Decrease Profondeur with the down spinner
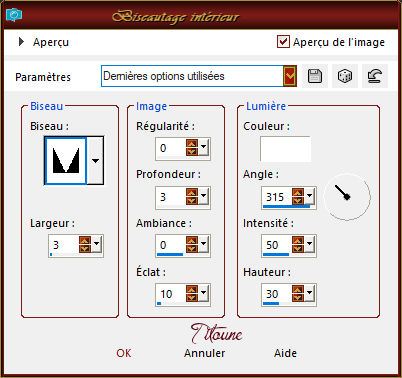402x378 pixels. point(192,201)
